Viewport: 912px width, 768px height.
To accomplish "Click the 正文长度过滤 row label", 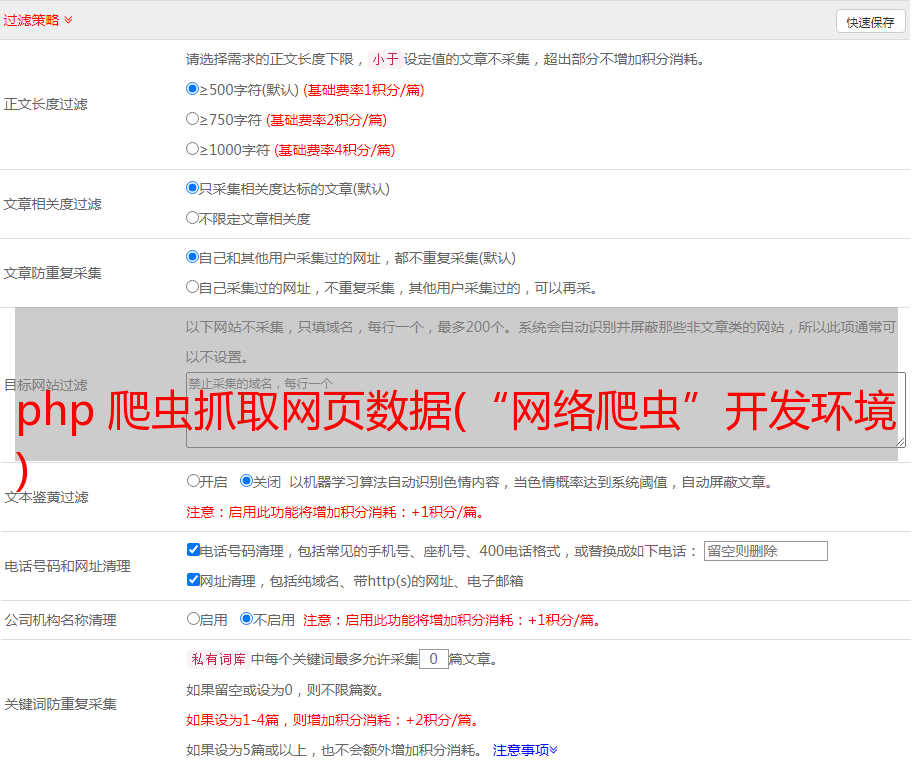I will coord(45,104).
